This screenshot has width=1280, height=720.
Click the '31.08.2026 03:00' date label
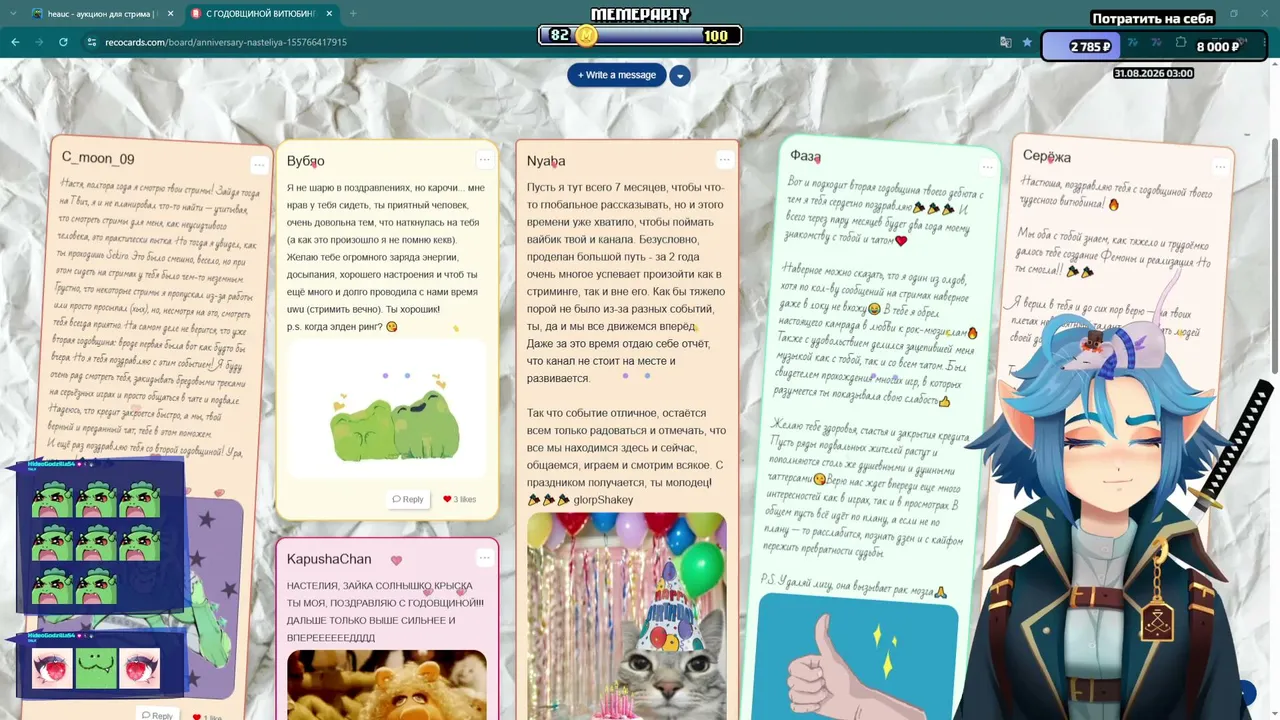tap(1153, 73)
